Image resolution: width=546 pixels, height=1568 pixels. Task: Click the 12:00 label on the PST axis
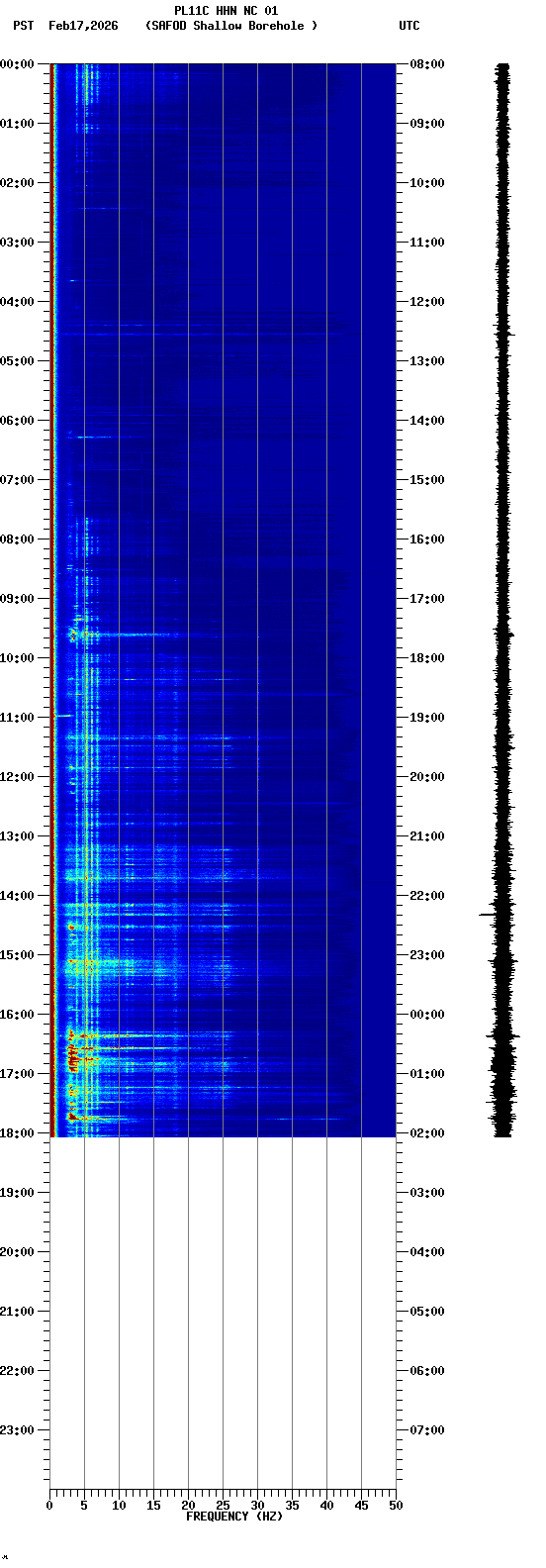(19, 777)
